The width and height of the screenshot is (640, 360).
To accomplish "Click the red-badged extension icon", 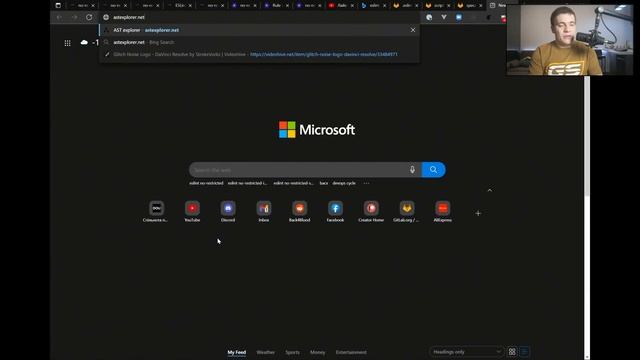I will pyautogui.click(x=503, y=18).
